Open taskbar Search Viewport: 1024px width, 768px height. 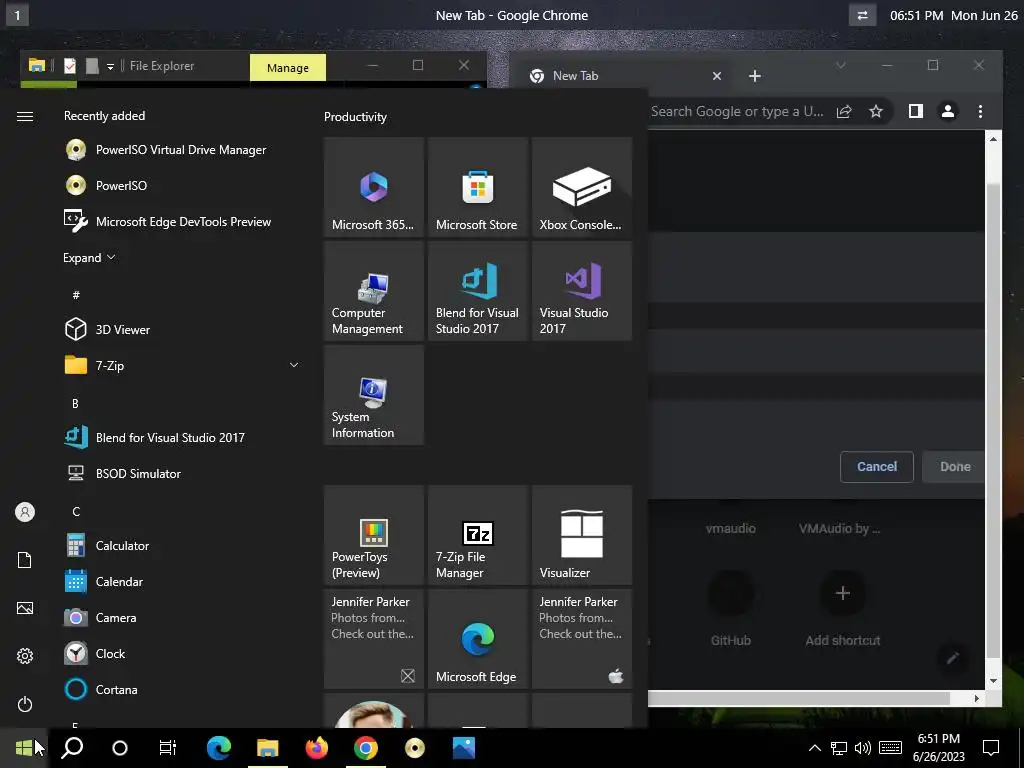click(72, 748)
